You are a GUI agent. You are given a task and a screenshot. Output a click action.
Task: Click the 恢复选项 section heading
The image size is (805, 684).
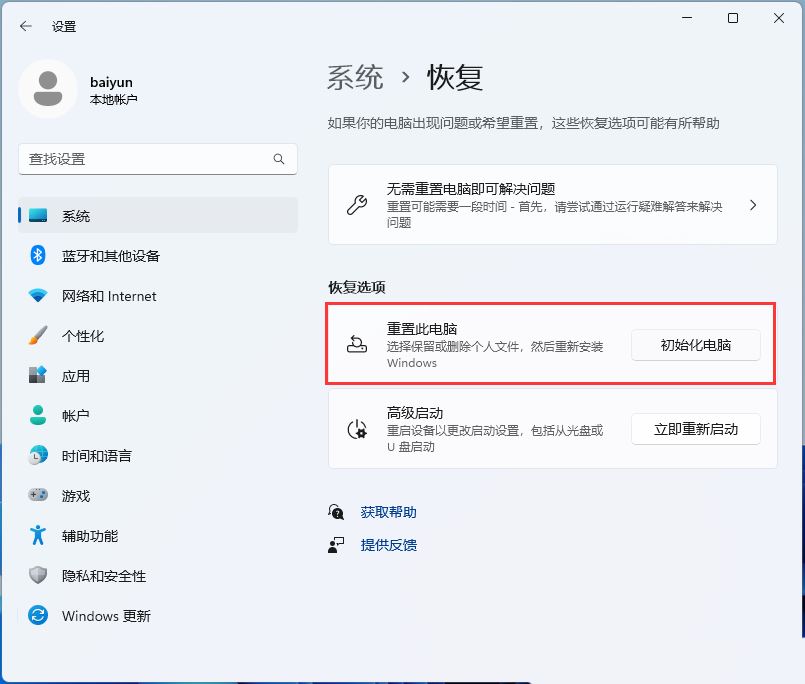coord(357,287)
